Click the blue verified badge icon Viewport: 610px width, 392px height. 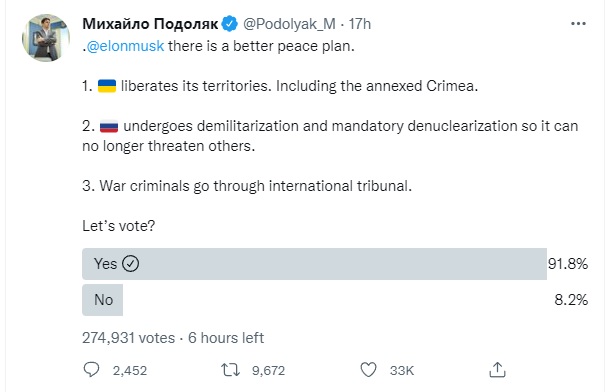click(230, 24)
